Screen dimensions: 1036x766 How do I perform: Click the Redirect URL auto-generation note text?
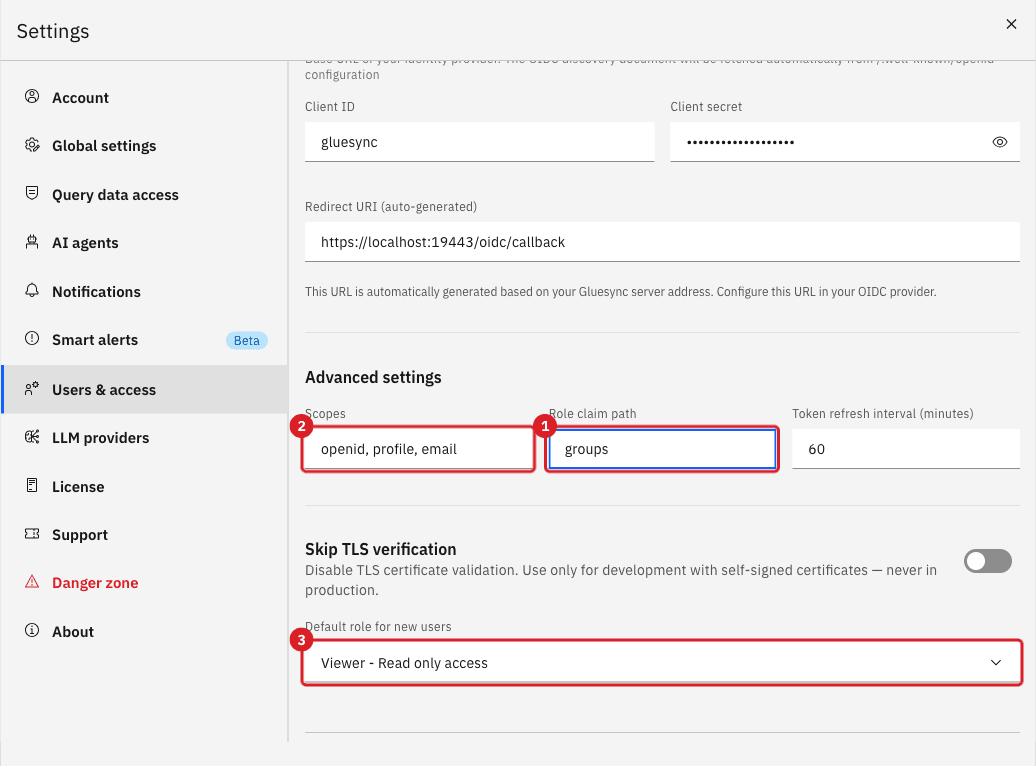coord(620,291)
